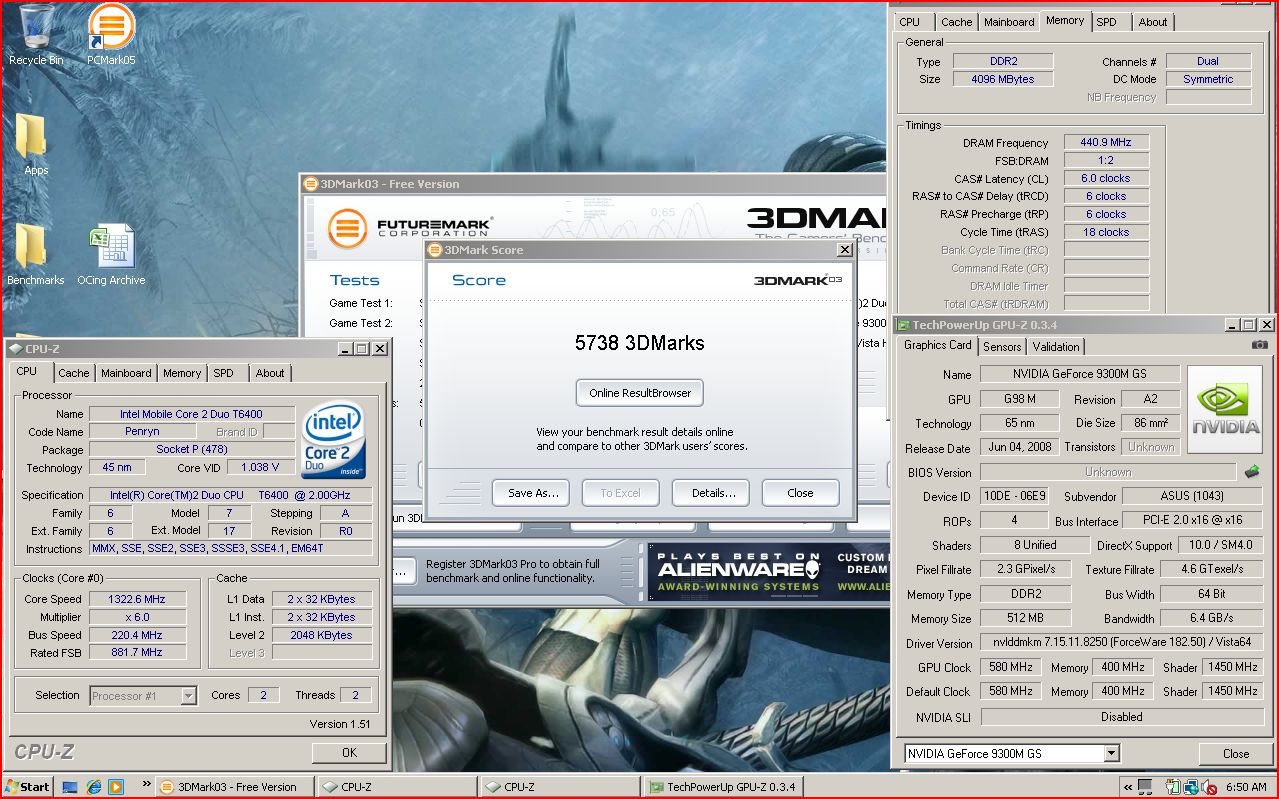This screenshot has width=1279, height=799.
Task: Click the NVIDIA SLI Disabled field
Action: [x=1121, y=717]
